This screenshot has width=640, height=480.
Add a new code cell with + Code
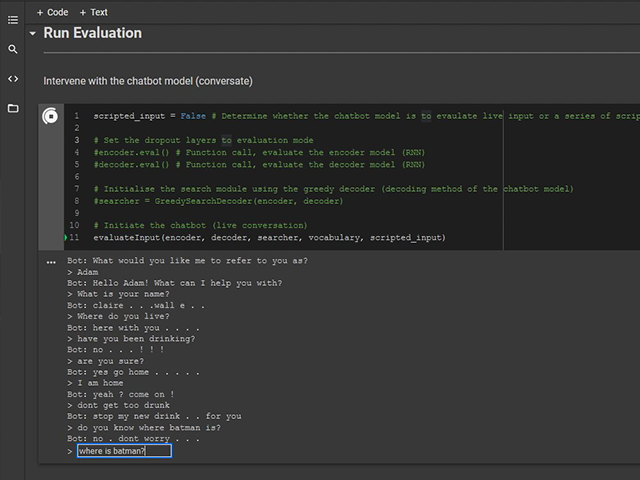[x=52, y=12]
